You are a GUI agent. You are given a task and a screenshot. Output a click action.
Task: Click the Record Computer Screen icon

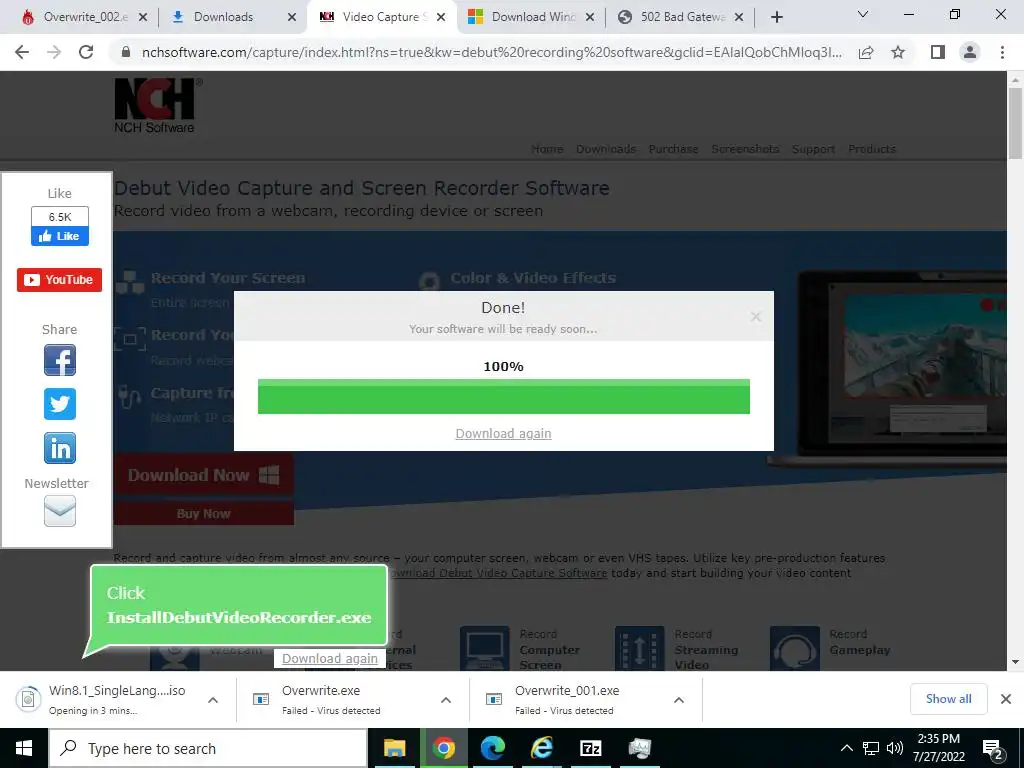[484, 648]
